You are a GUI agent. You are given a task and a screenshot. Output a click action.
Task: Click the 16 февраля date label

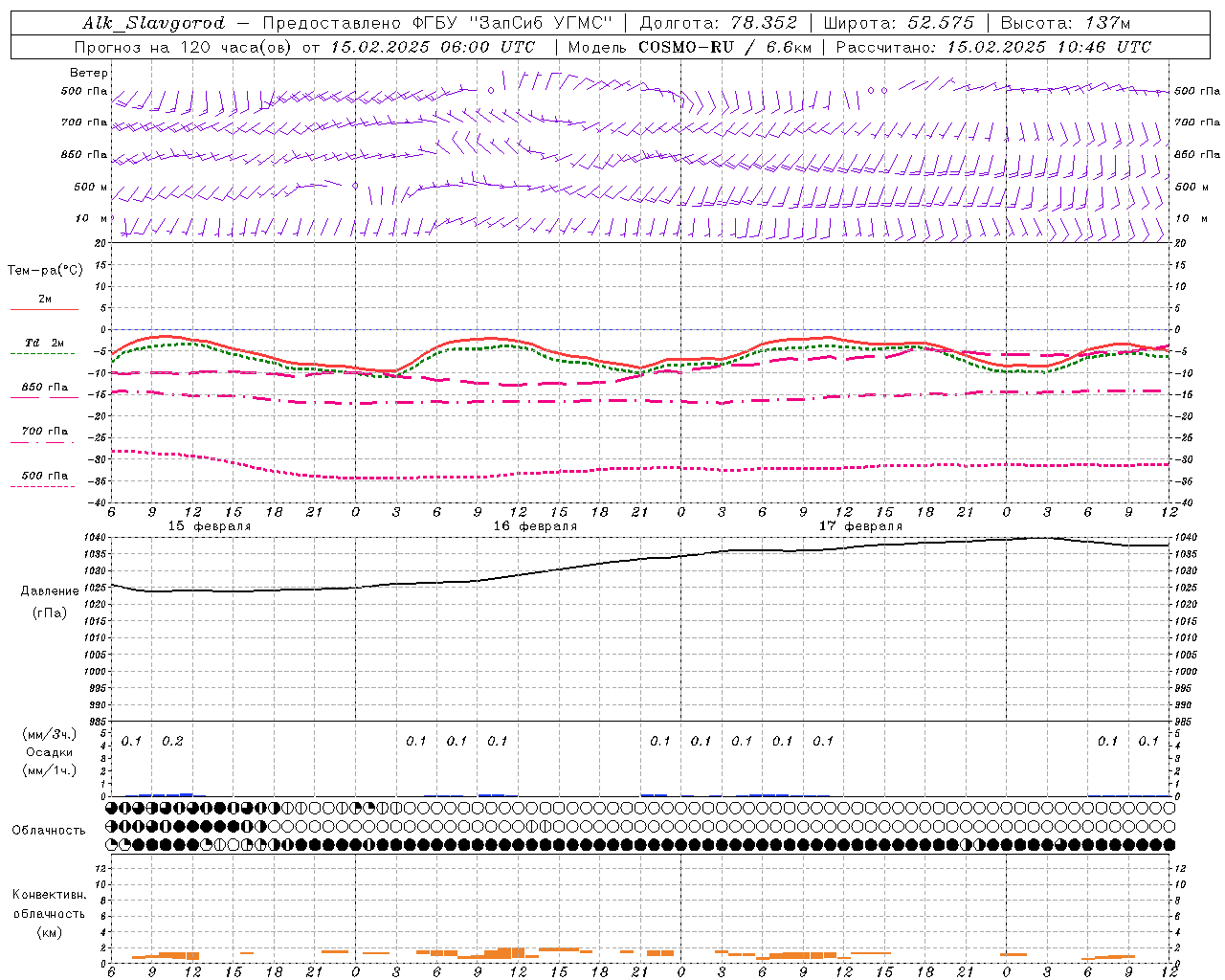pos(535,526)
